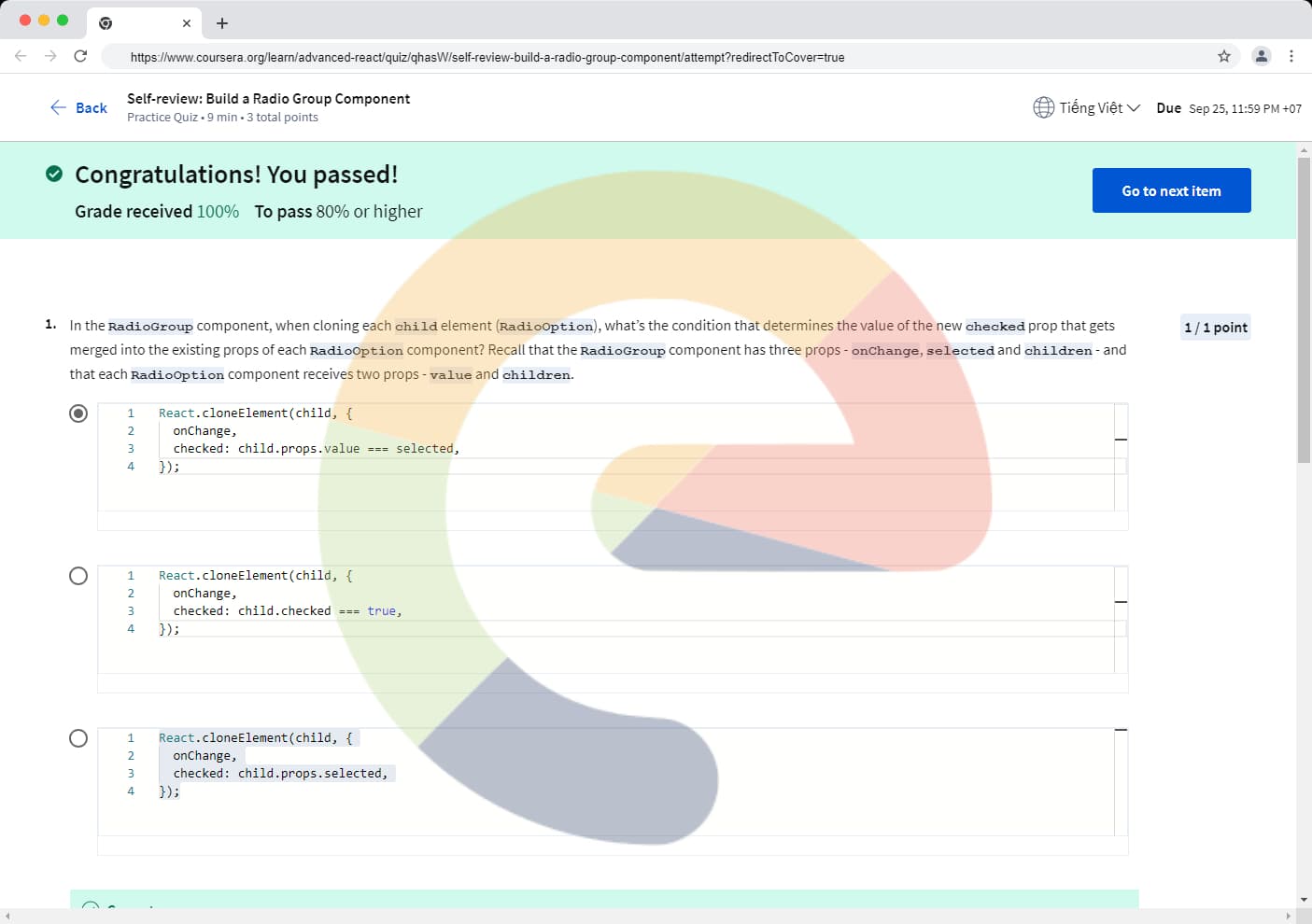Click the macOS red close window button
This screenshot has width=1312, height=924.
coord(25,20)
